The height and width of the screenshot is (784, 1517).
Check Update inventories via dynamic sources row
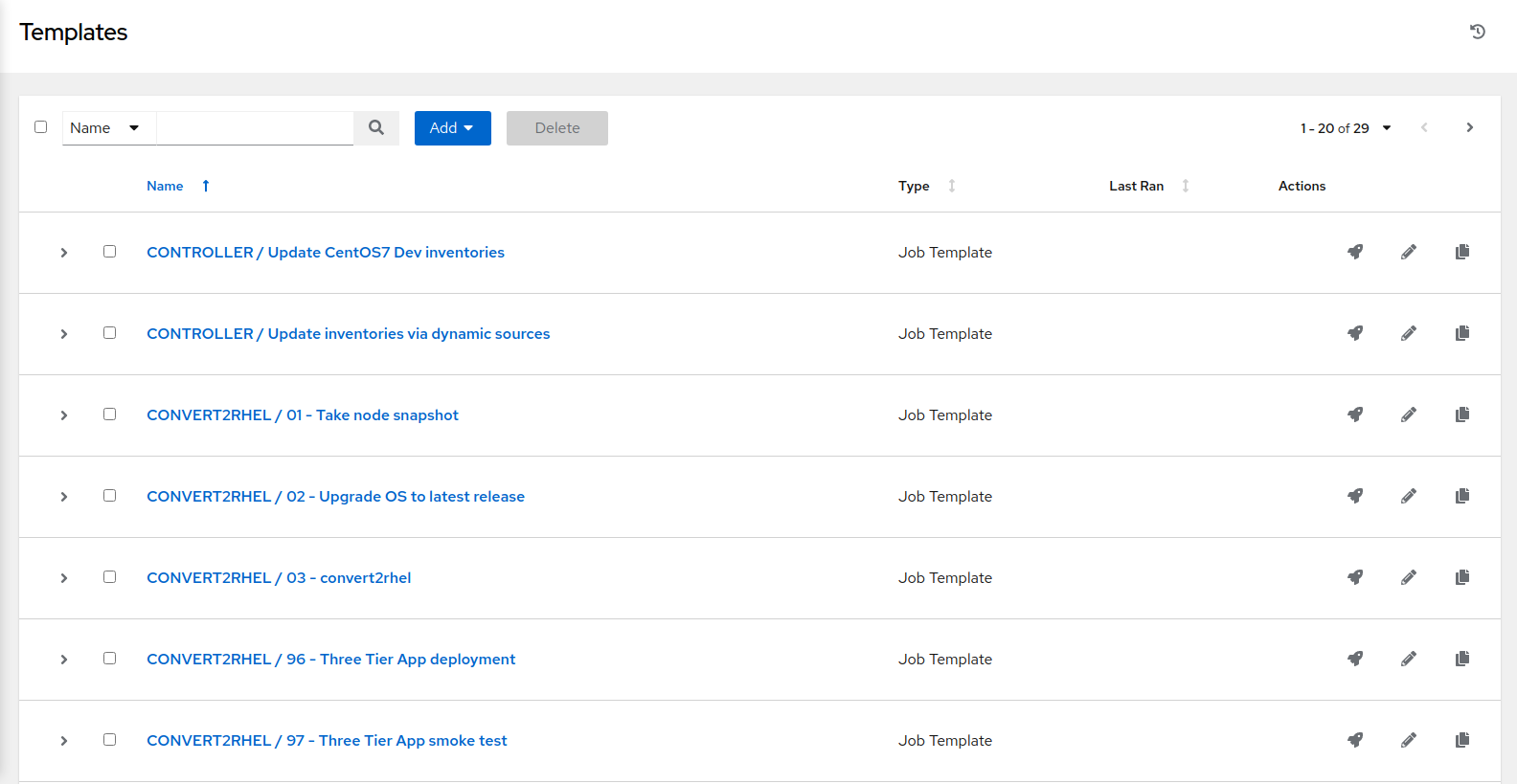(x=109, y=332)
